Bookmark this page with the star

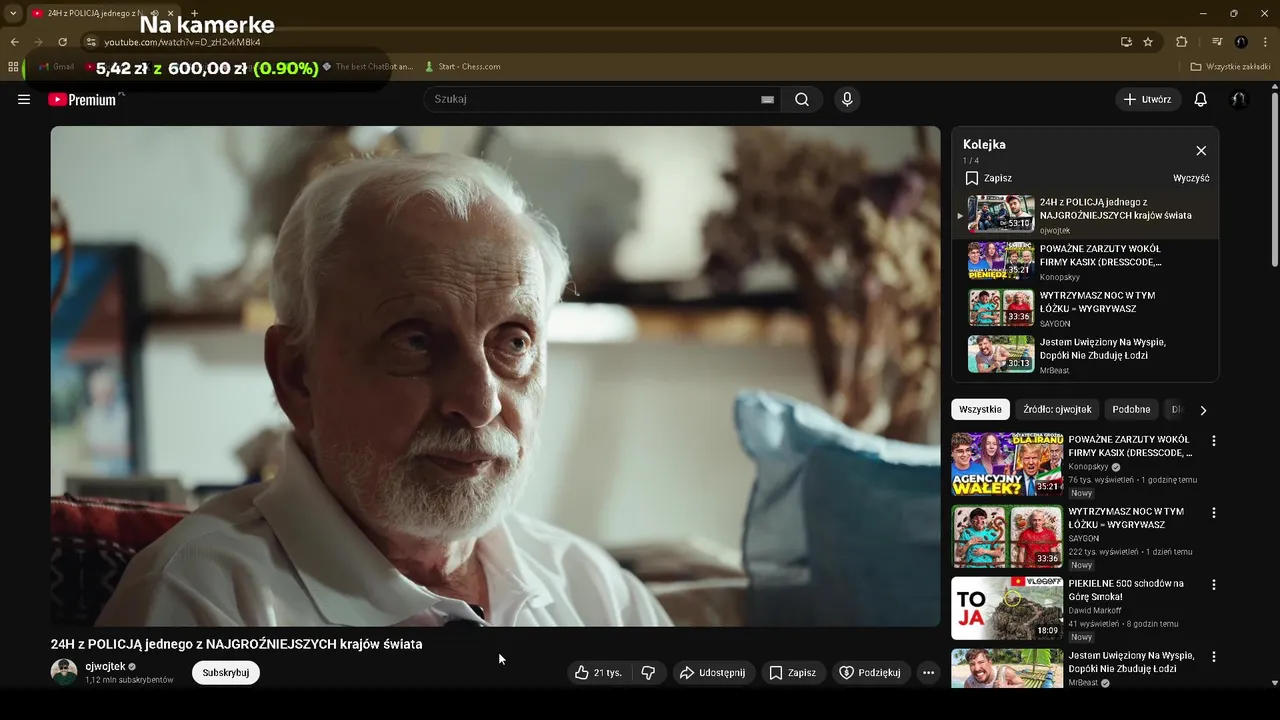[x=1148, y=42]
